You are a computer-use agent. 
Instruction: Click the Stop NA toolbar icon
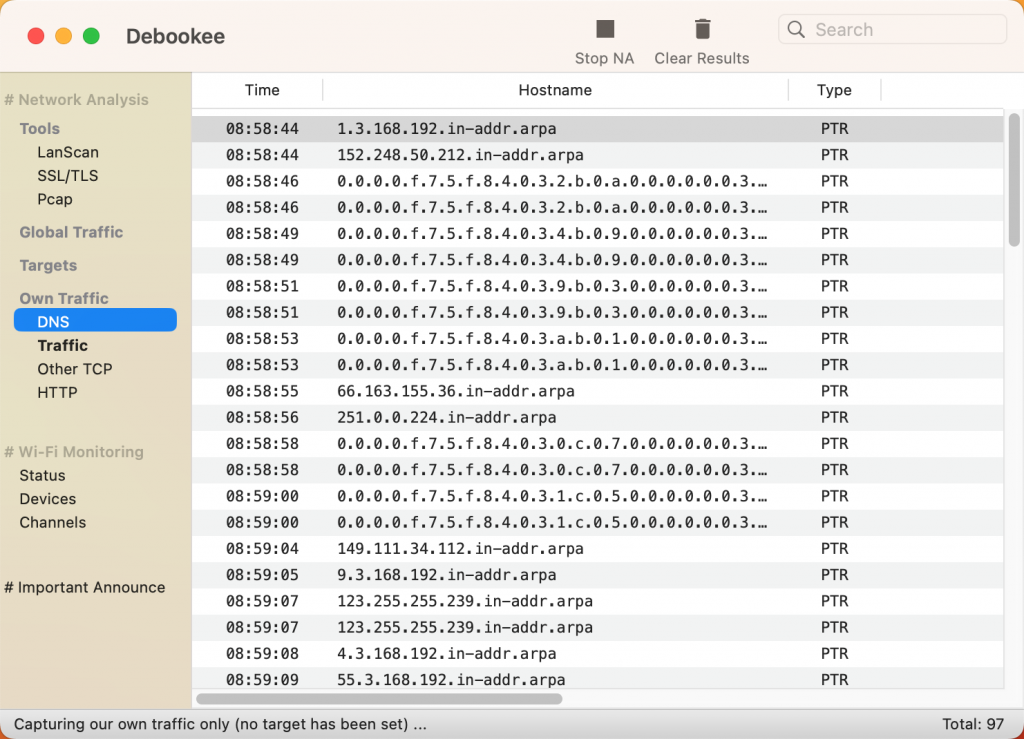click(604, 29)
